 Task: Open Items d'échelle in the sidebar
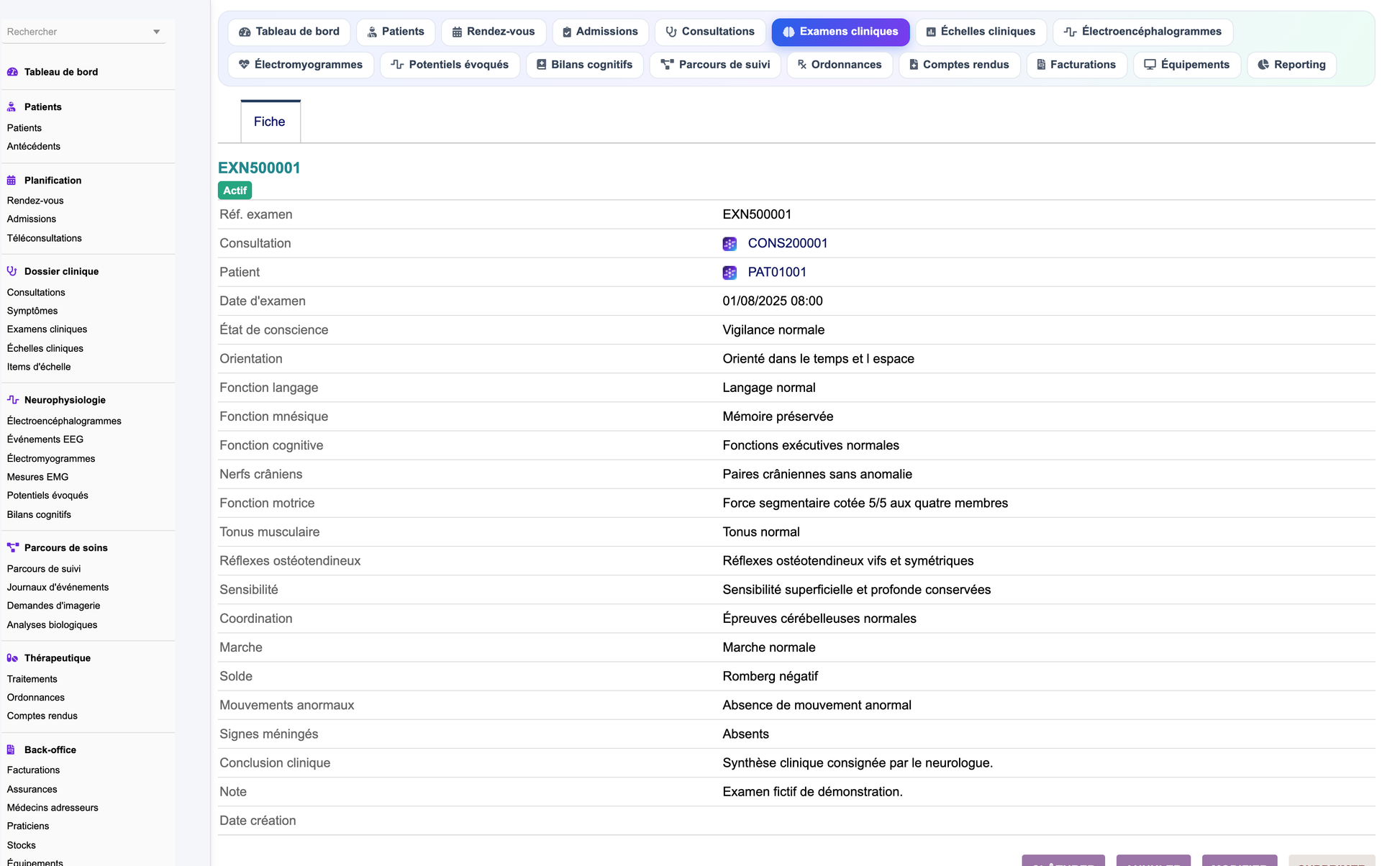point(39,367)
